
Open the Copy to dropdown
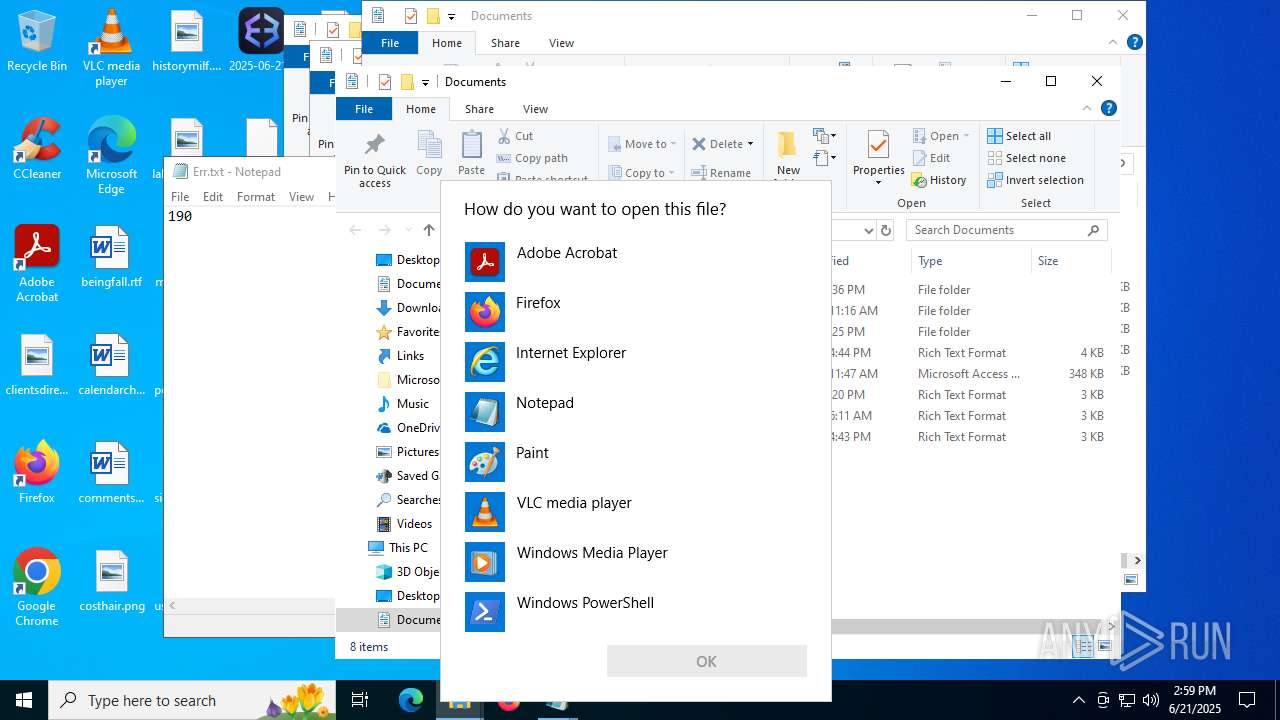[x=642, y=173]
